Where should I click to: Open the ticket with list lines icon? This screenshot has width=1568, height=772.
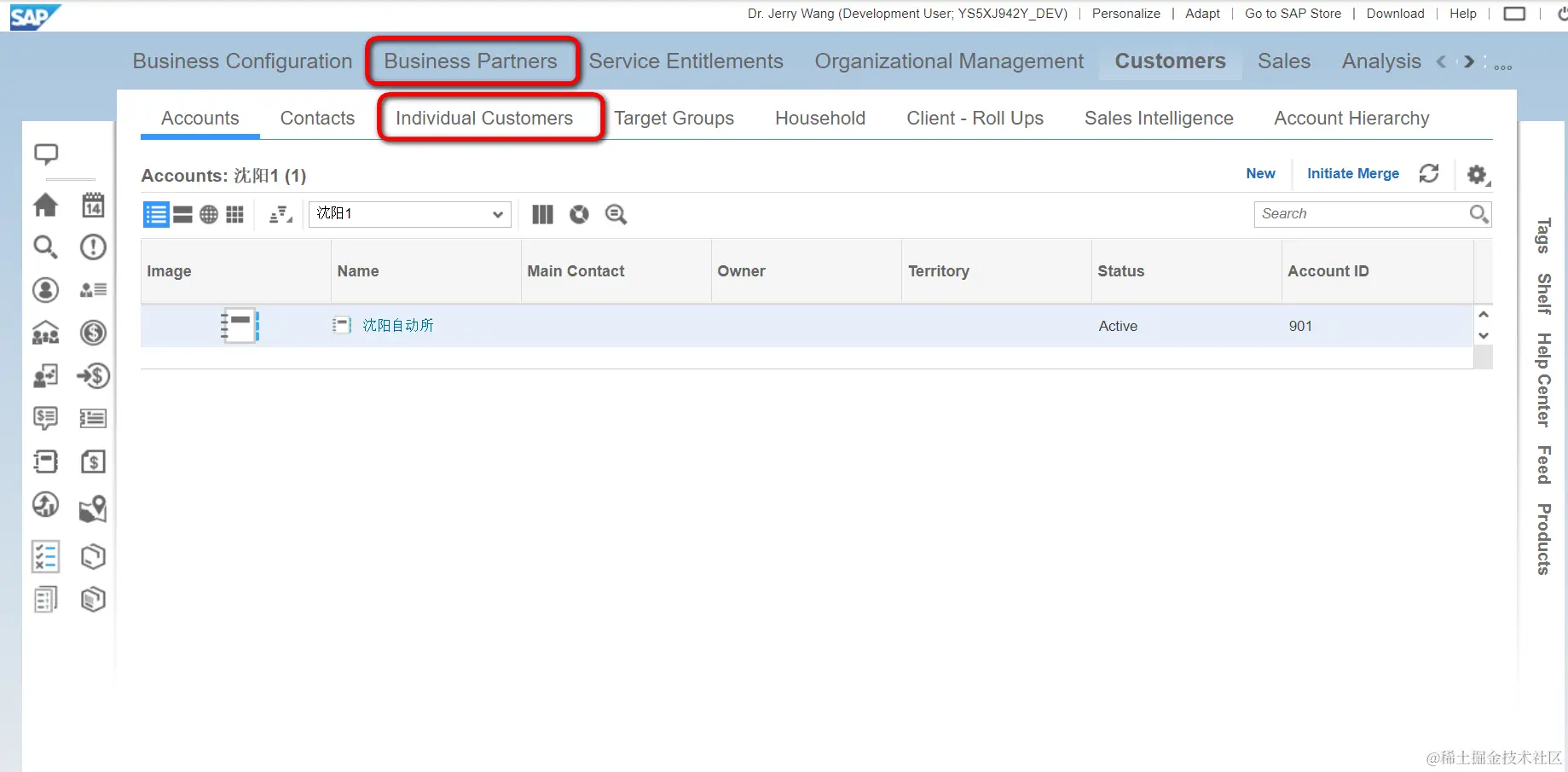(93, 418)
